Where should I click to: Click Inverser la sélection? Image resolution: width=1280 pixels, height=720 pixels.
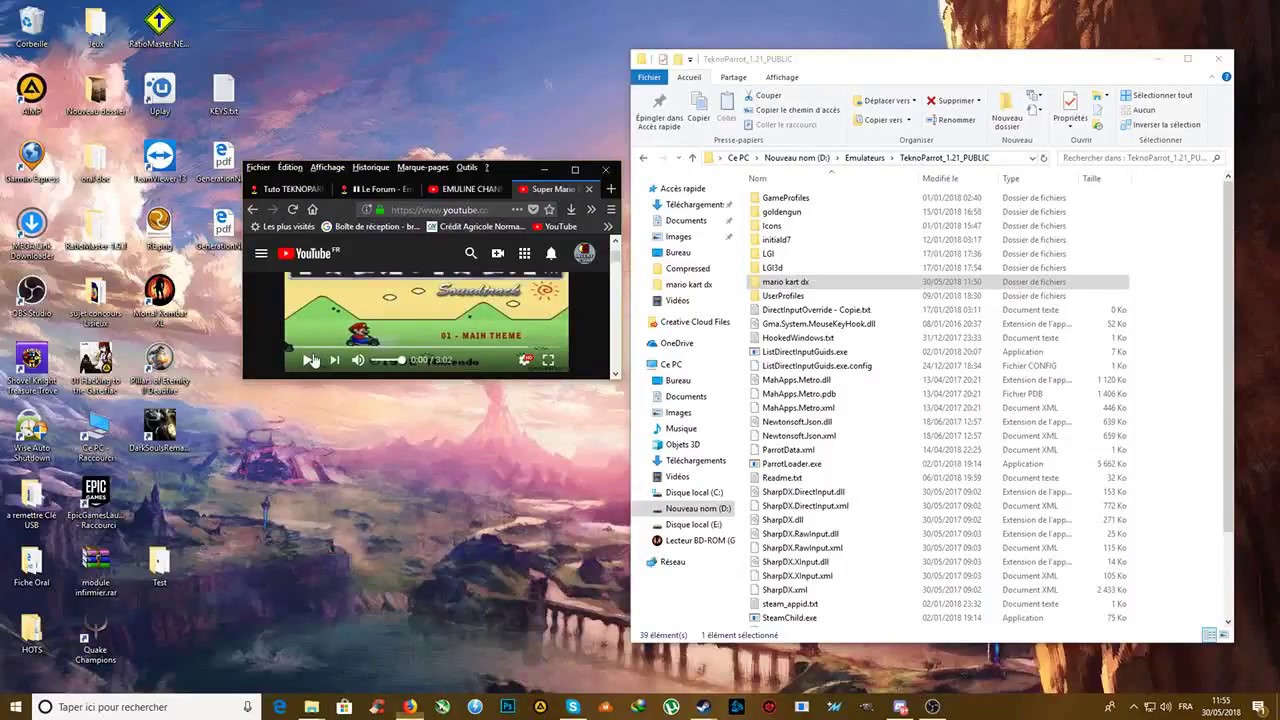[x=1160, y=125]
